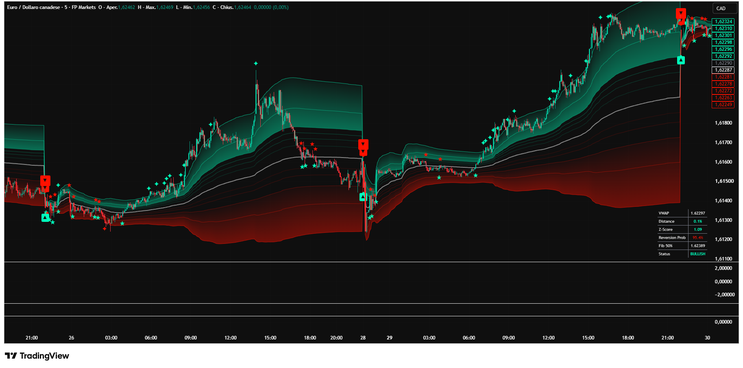Click the Reversion Prob row label
This screenshot has width=743, height=368.
(x=672, y=237)
